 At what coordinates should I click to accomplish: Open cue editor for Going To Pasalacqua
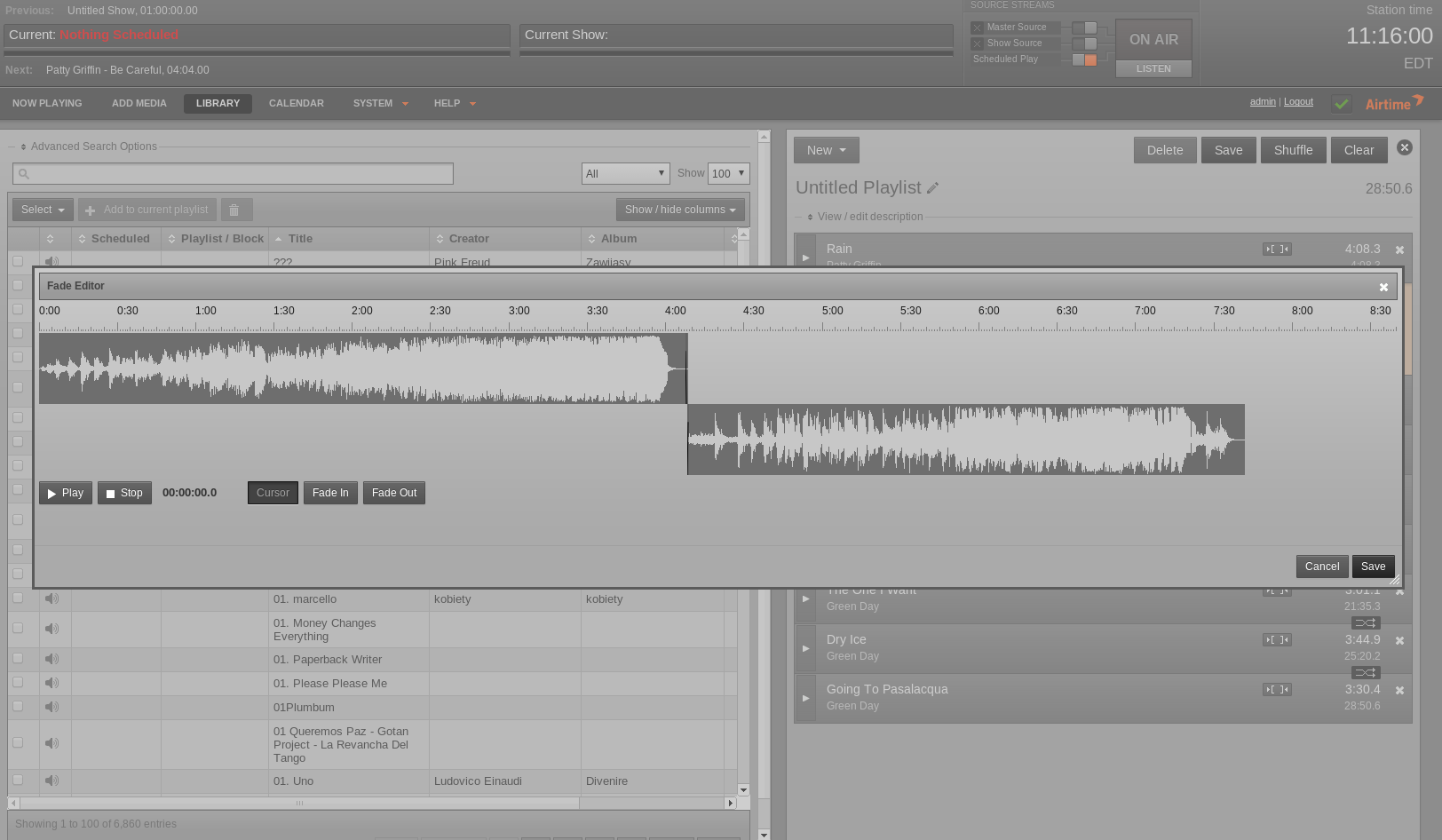(1278, 690)
